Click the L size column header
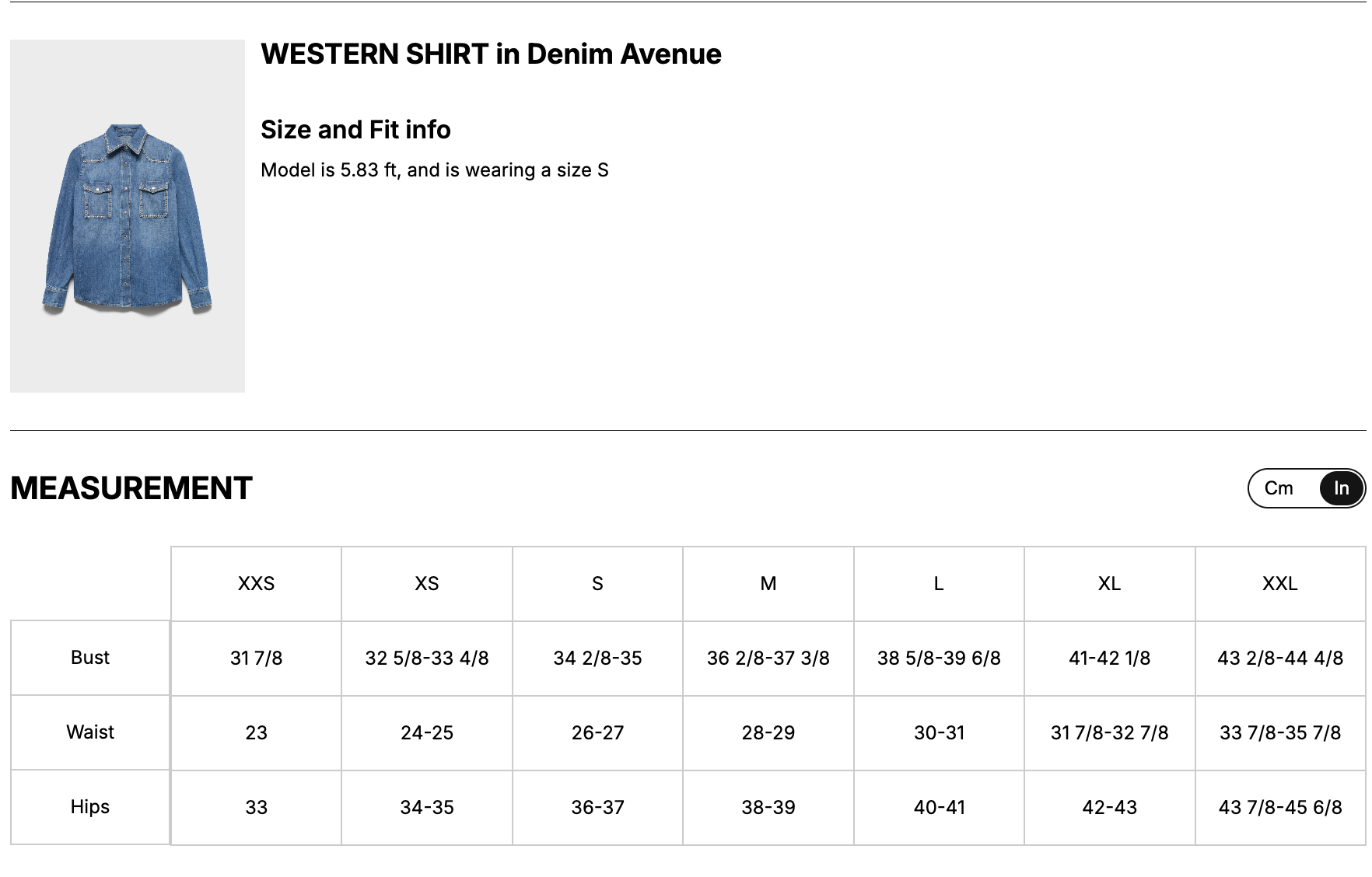This screenshot has height=877, width=1372. (x=939, y=584)
